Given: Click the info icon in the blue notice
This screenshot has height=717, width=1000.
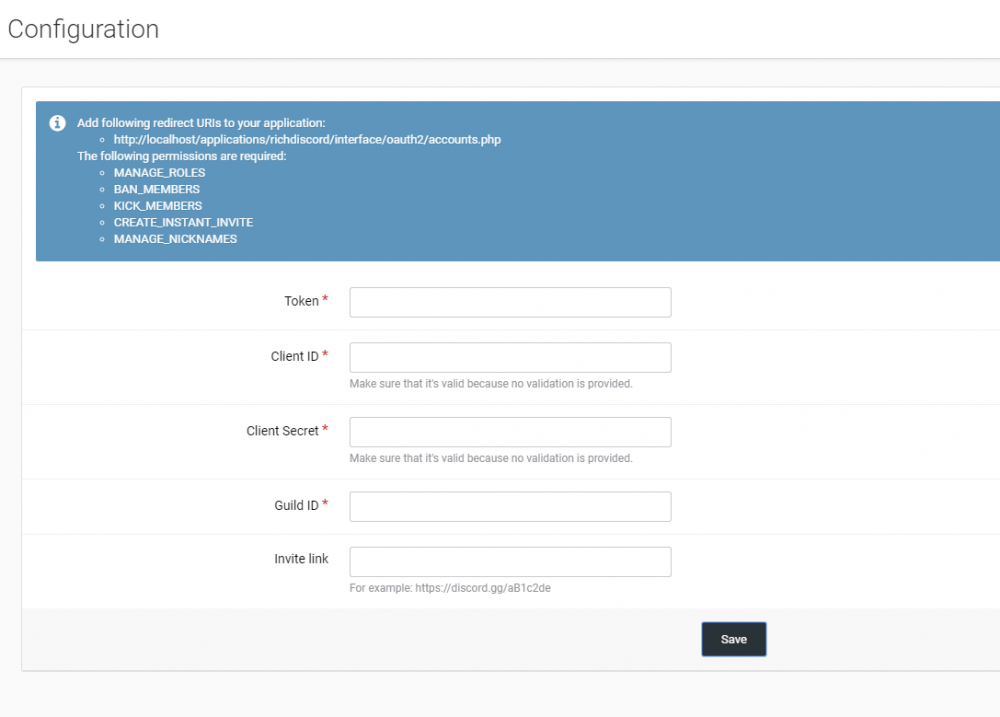Looking at the screenshot, I should [x=58, y=123].
